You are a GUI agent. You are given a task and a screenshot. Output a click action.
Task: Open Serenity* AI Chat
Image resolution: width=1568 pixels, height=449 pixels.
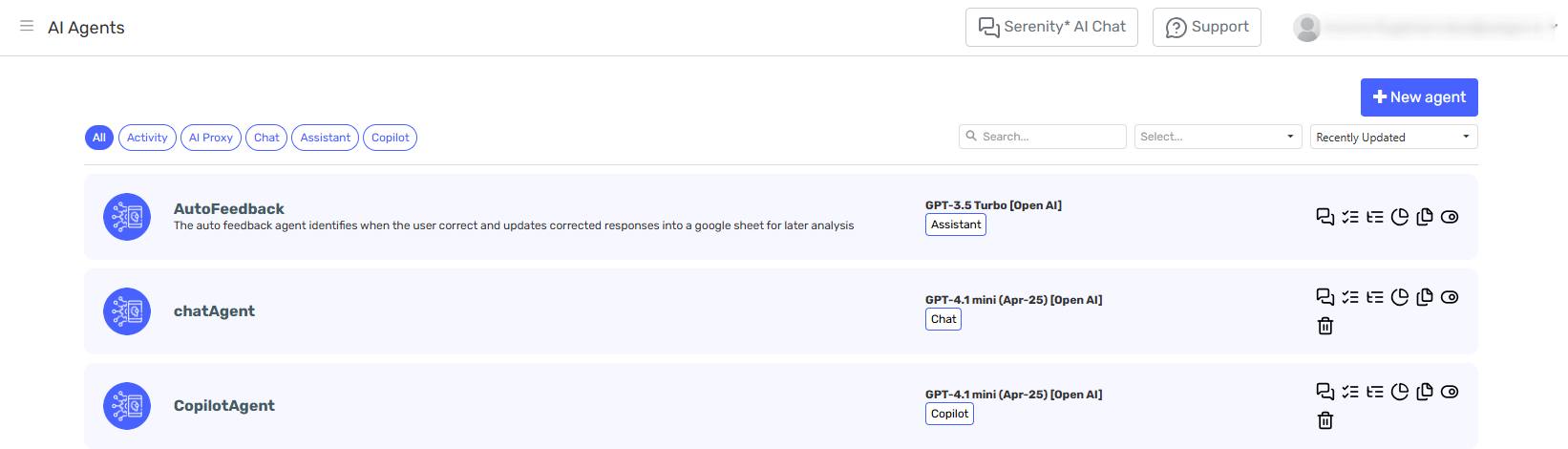[x=1051, y=27]
